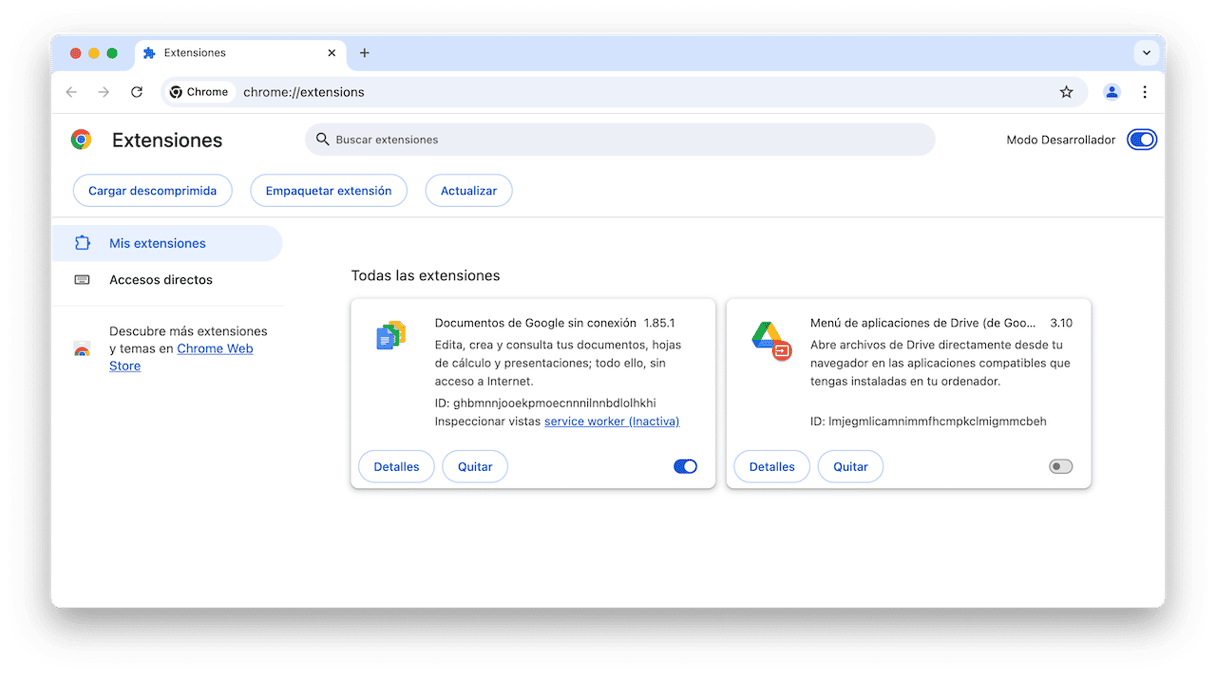Image resolution: width=1216 pixels, height=675 pixels.
Task: Click Cargar descomprimida button
Action: [x=152, y=191]
